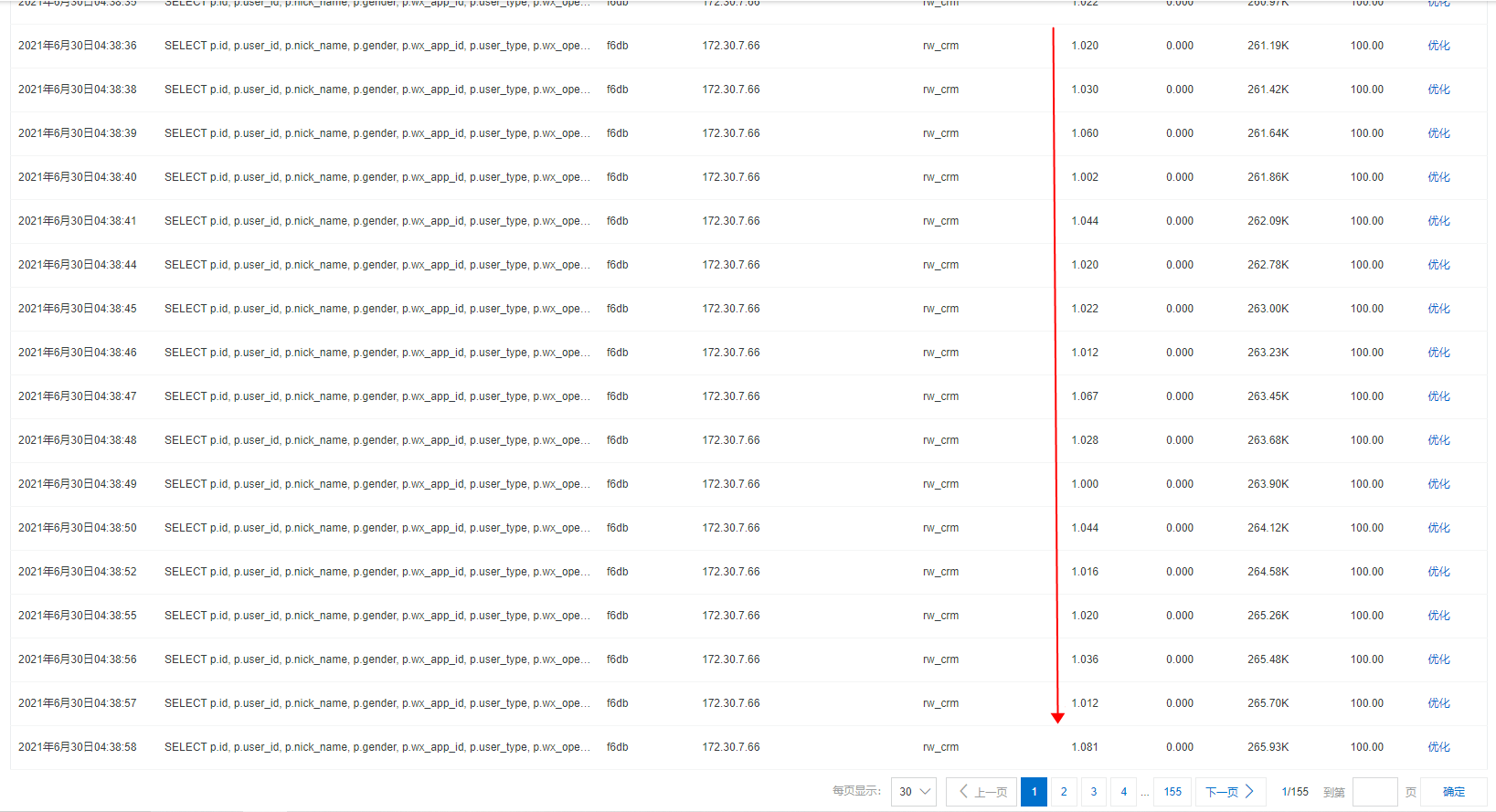The image size is (1496, 812).
Task: Click 100.00 value in 04:38:56 row
Action: [x=1367, y=659]
